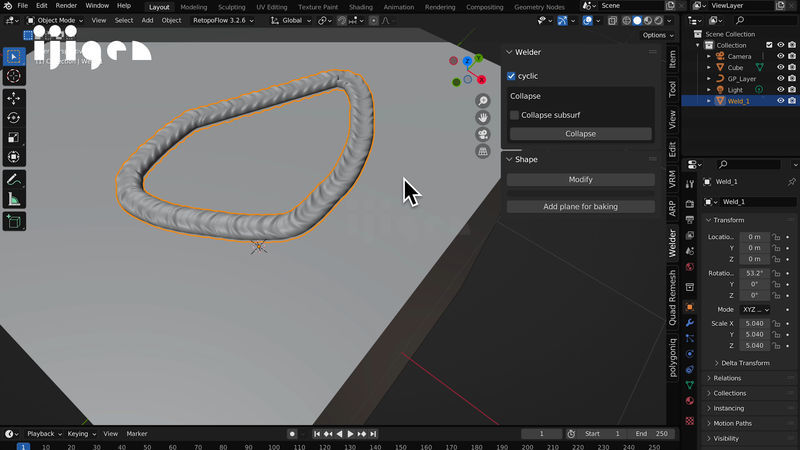Click the pan view hand icon
The height and width of the screenshot is (450, 800).
(483, 117)
